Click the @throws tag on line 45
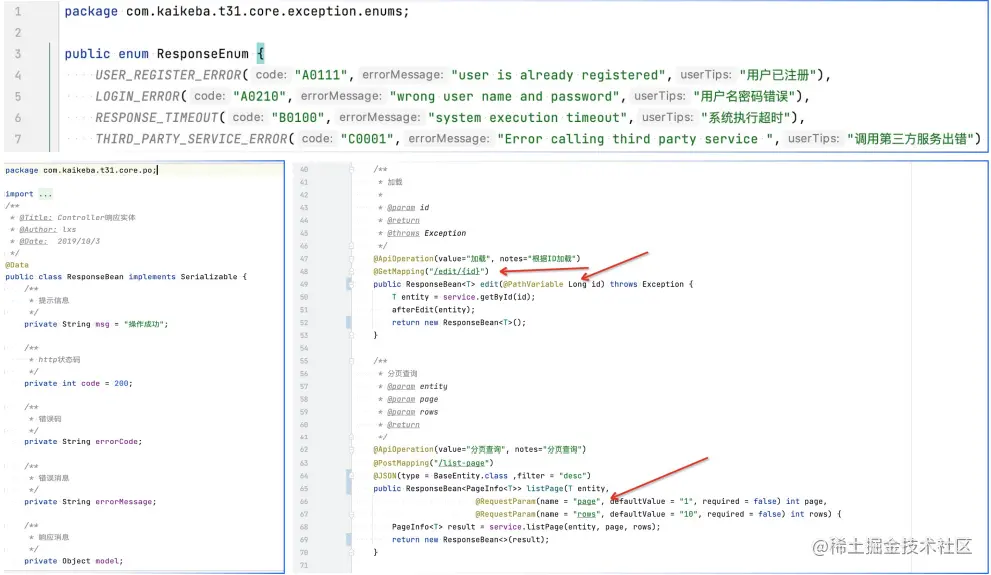Viewport: 991px width, 575px height. click(403, 233)
